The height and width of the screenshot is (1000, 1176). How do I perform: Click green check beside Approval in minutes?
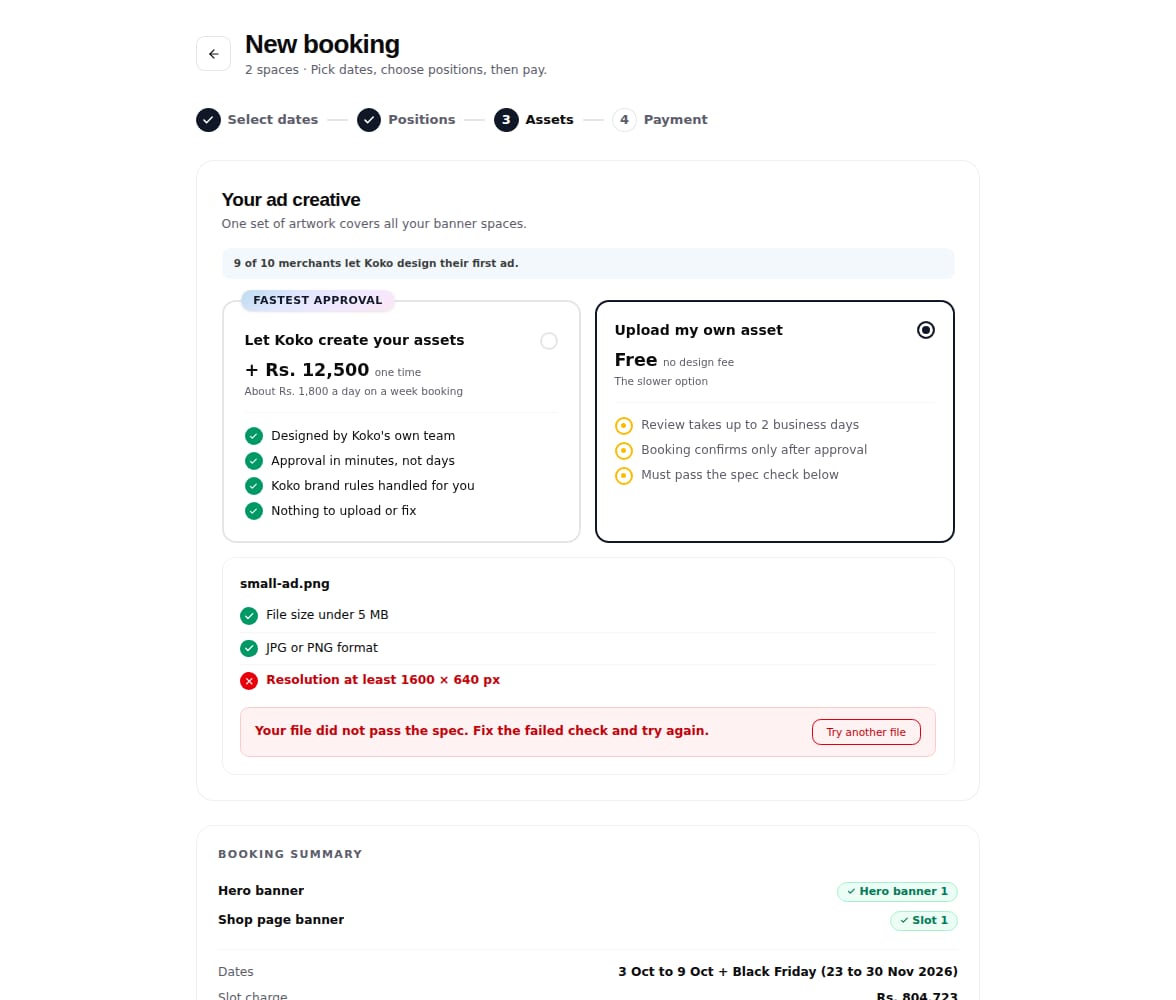point(254,461)
